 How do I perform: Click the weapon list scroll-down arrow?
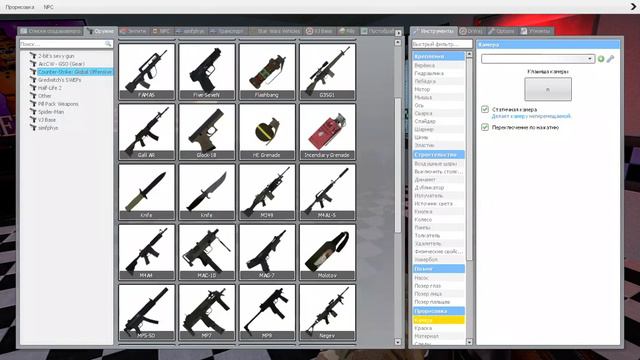[398, 342]
